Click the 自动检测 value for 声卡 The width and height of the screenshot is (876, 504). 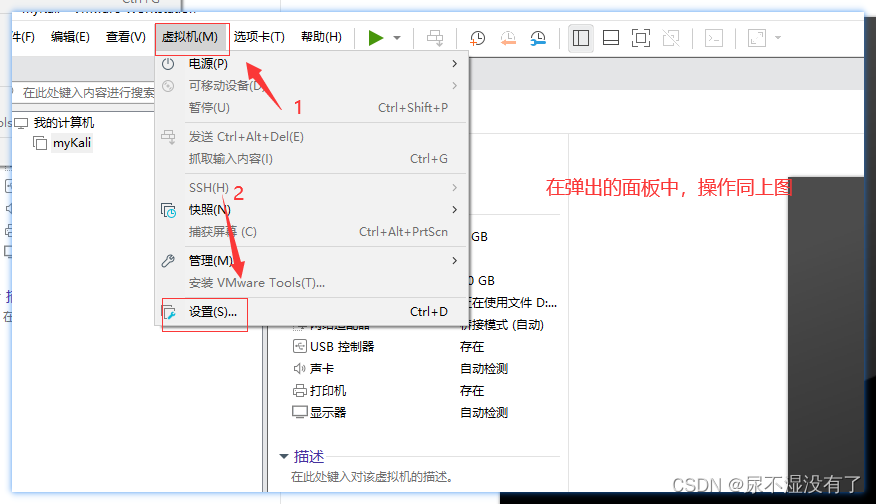484,369
